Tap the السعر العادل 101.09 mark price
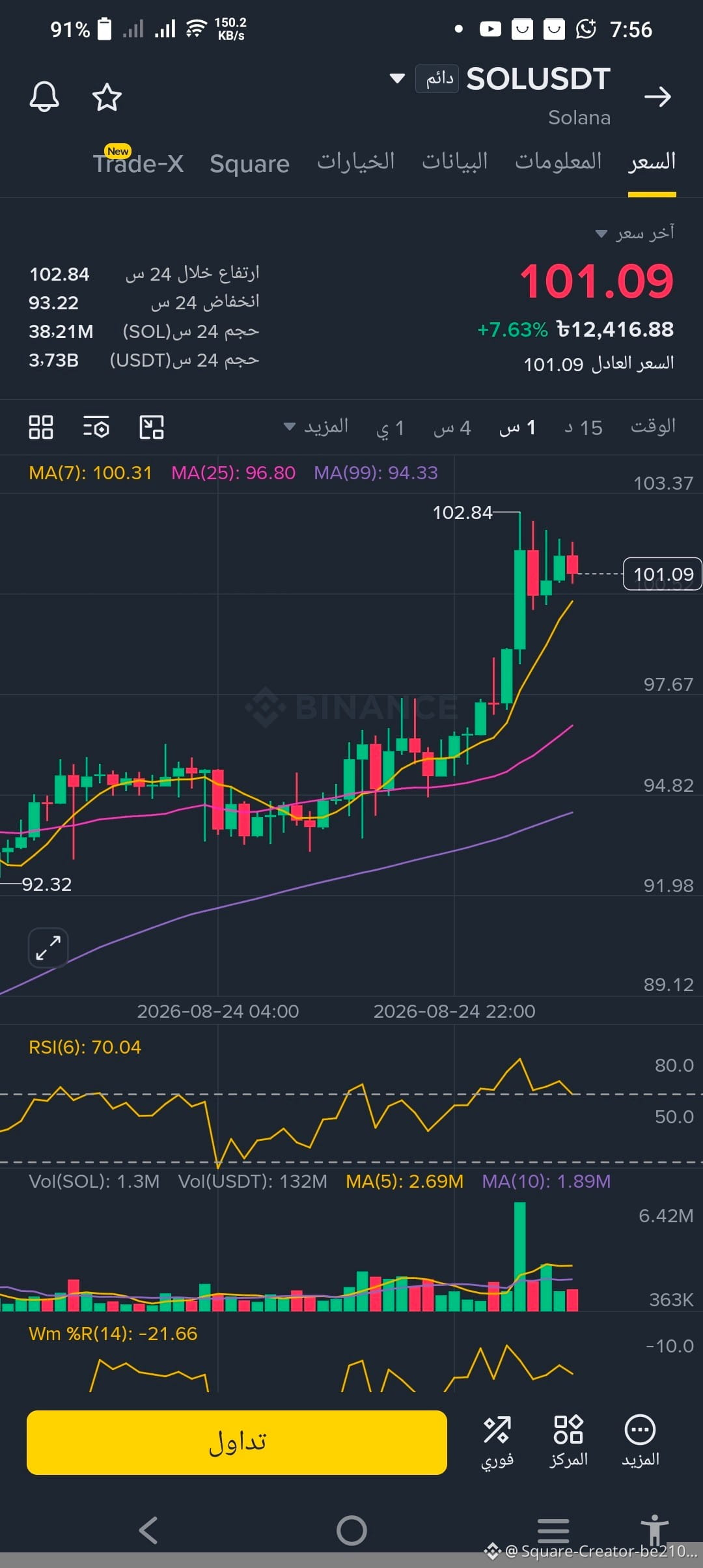Screen dimensions: 703x1568 click(599, 363)
